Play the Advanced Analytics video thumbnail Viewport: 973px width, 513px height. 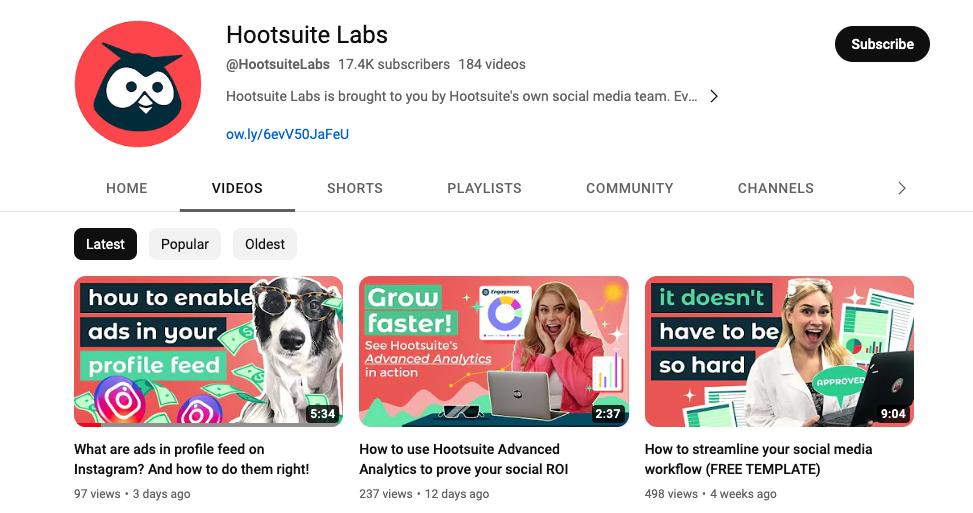(x=493, y=351)
